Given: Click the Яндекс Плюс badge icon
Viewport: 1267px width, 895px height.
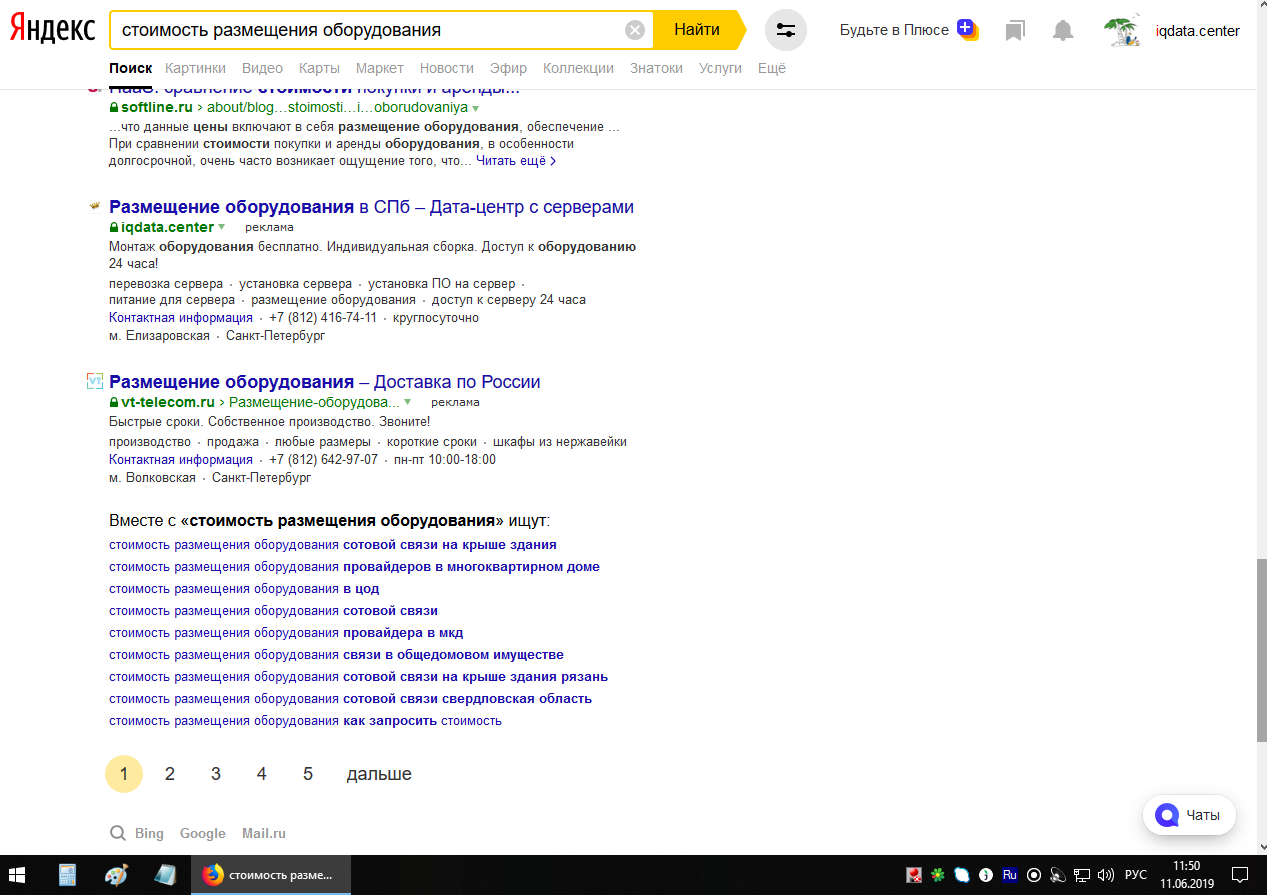Looking at the screenshot, I should point(967,29).
